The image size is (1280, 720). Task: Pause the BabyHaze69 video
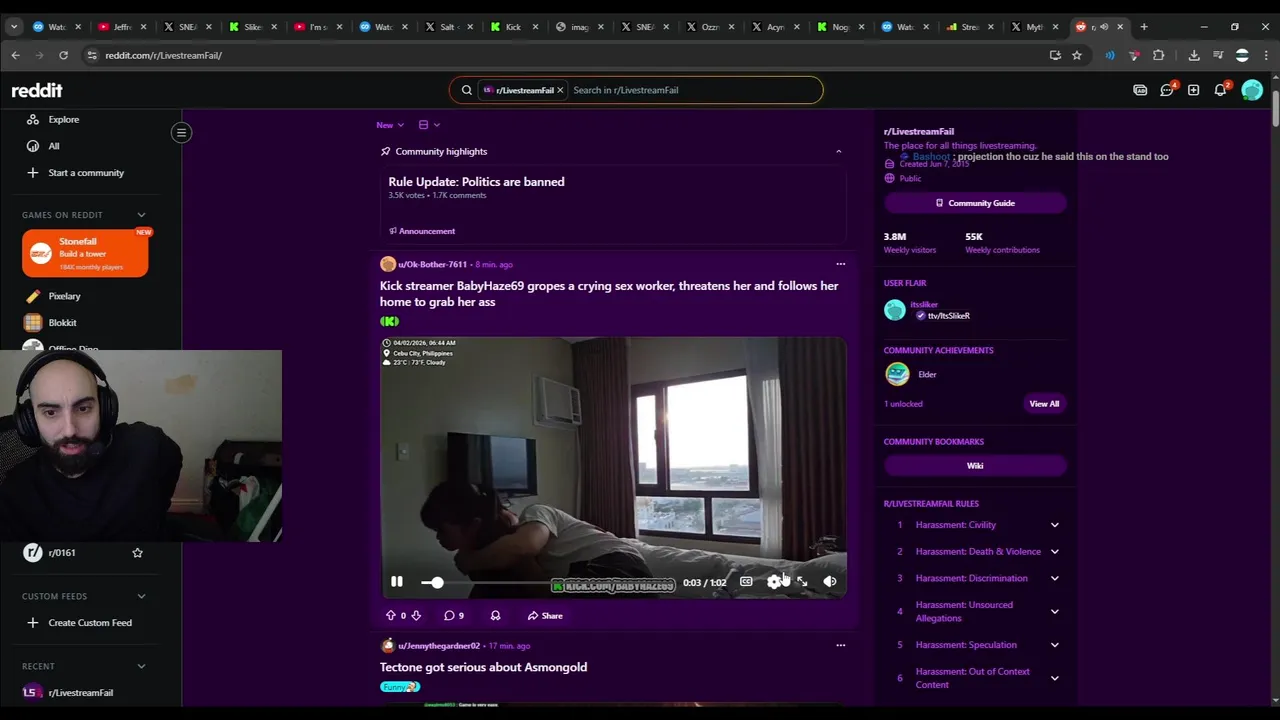(397, 582)
